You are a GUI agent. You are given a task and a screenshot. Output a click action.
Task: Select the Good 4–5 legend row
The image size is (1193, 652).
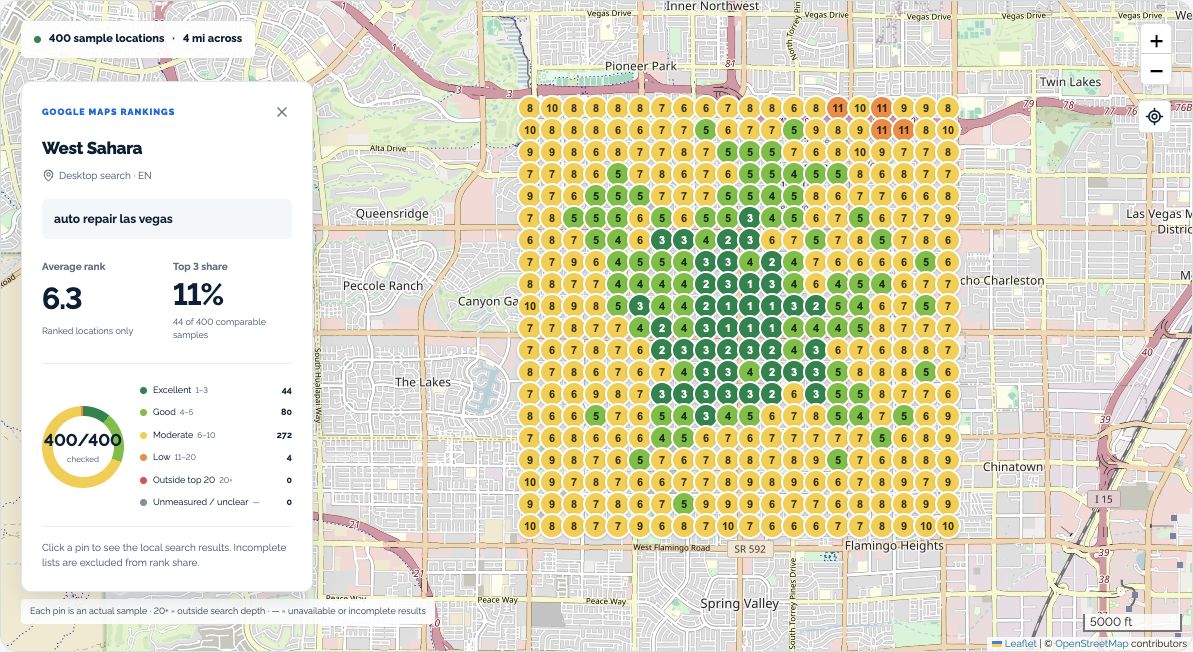pyautogui.click(x=215, y=412)
